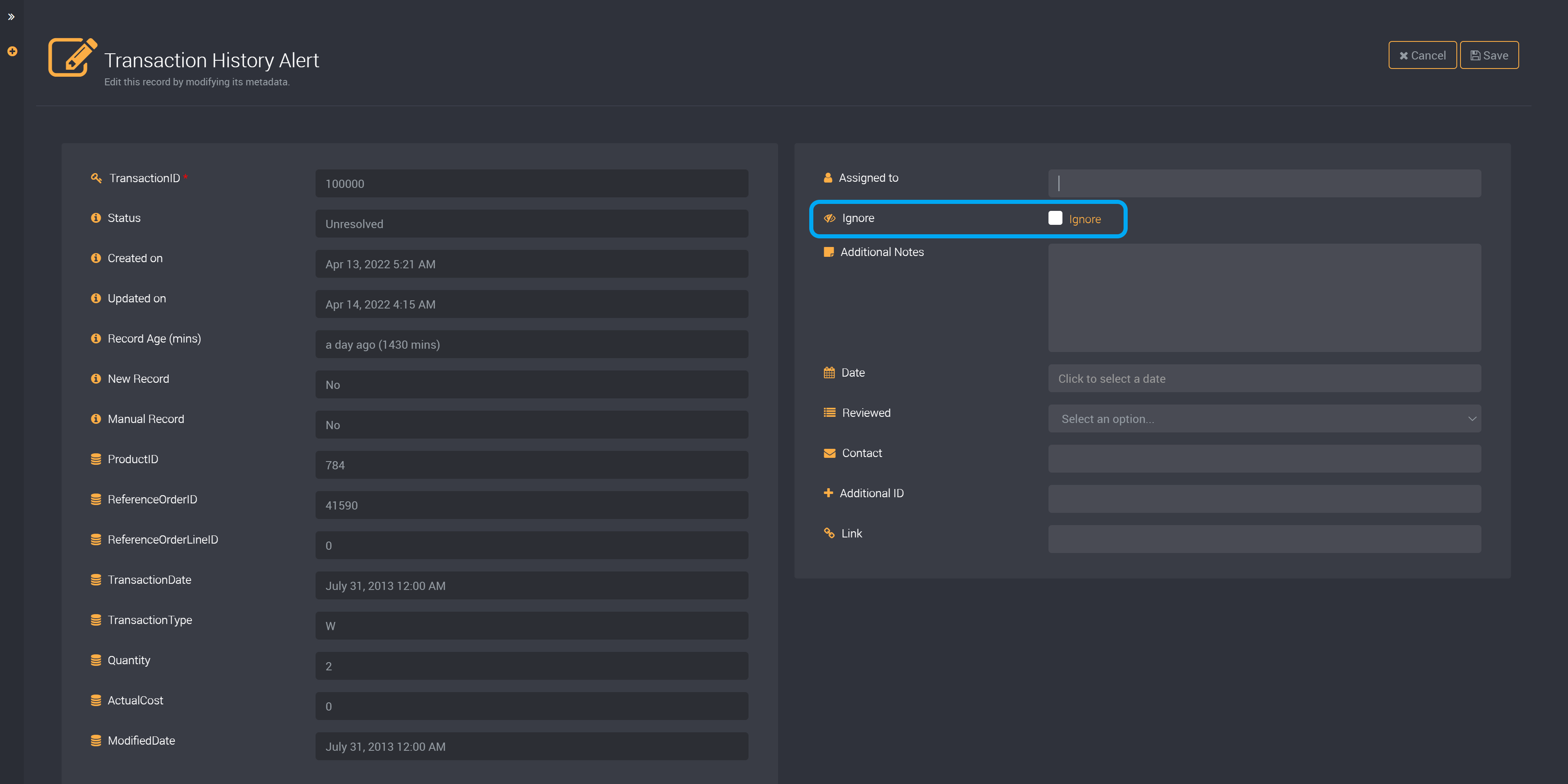
Task: Click the orange Ignore checkbox label text
Action: 1085,219
